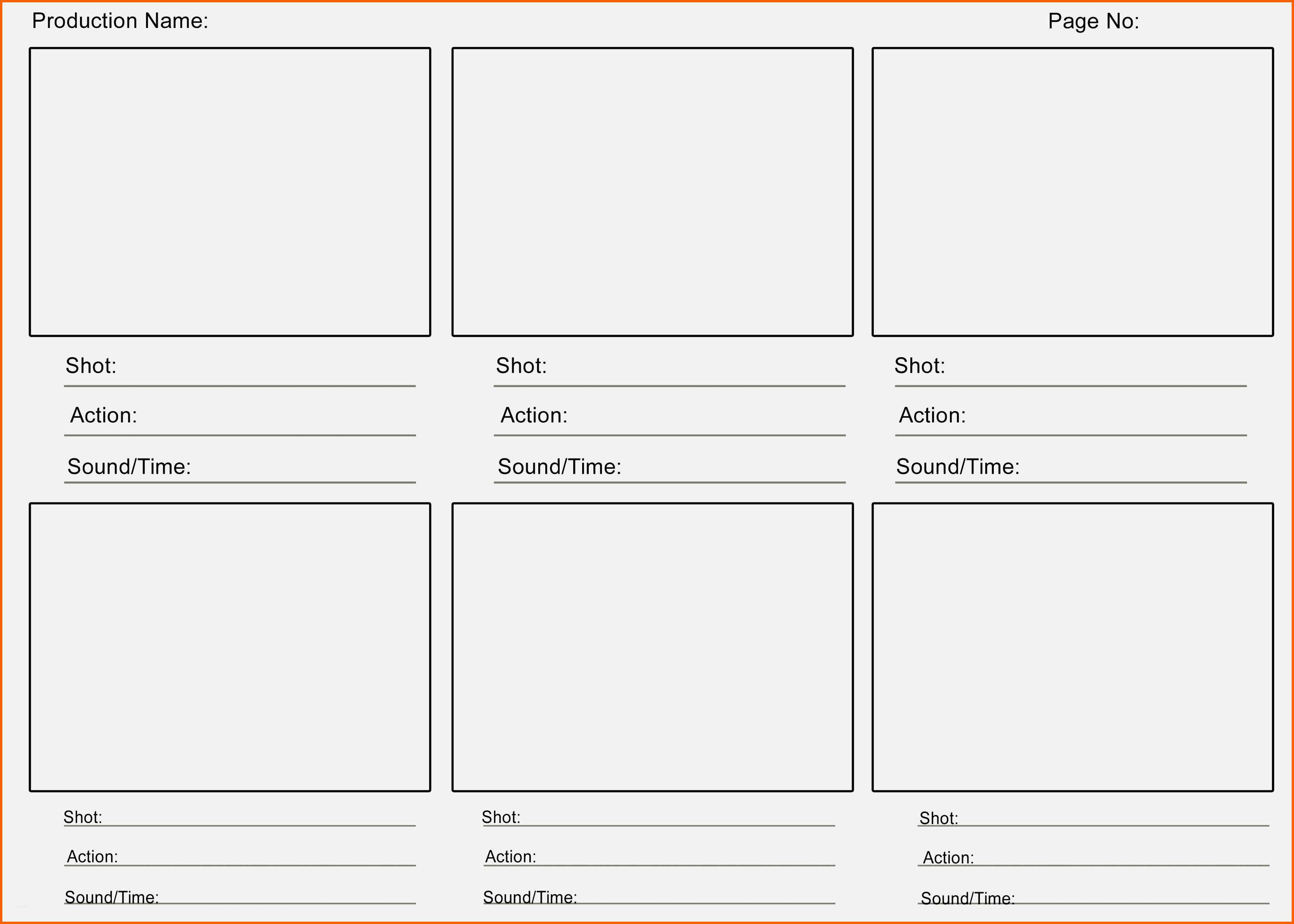Click "Shot:" under the top-middle frame
The width and height of the screenshot is (1294, 924).
pyautogui.click(x=521, y=366)
